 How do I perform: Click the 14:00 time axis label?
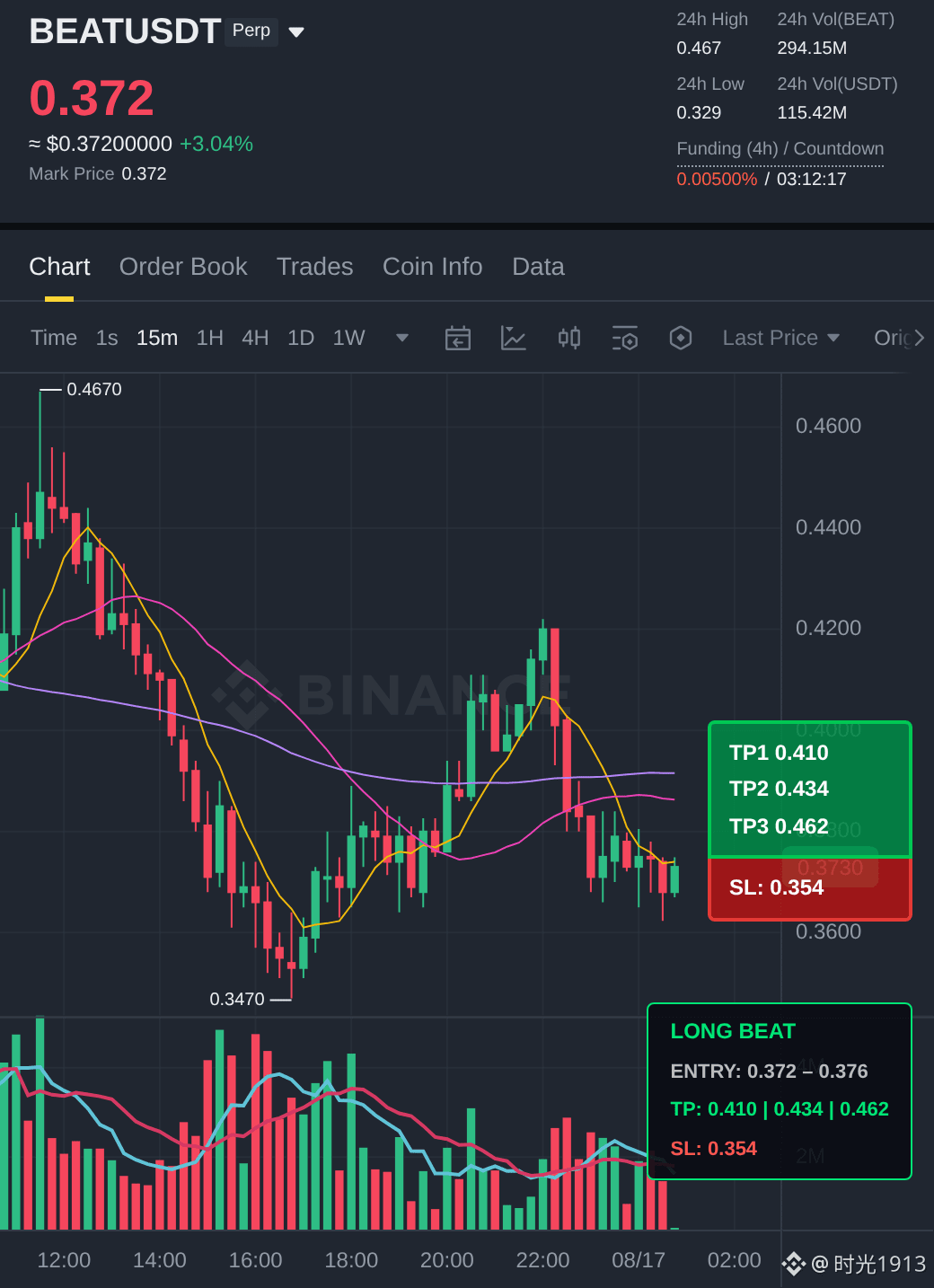[160, 1260]
